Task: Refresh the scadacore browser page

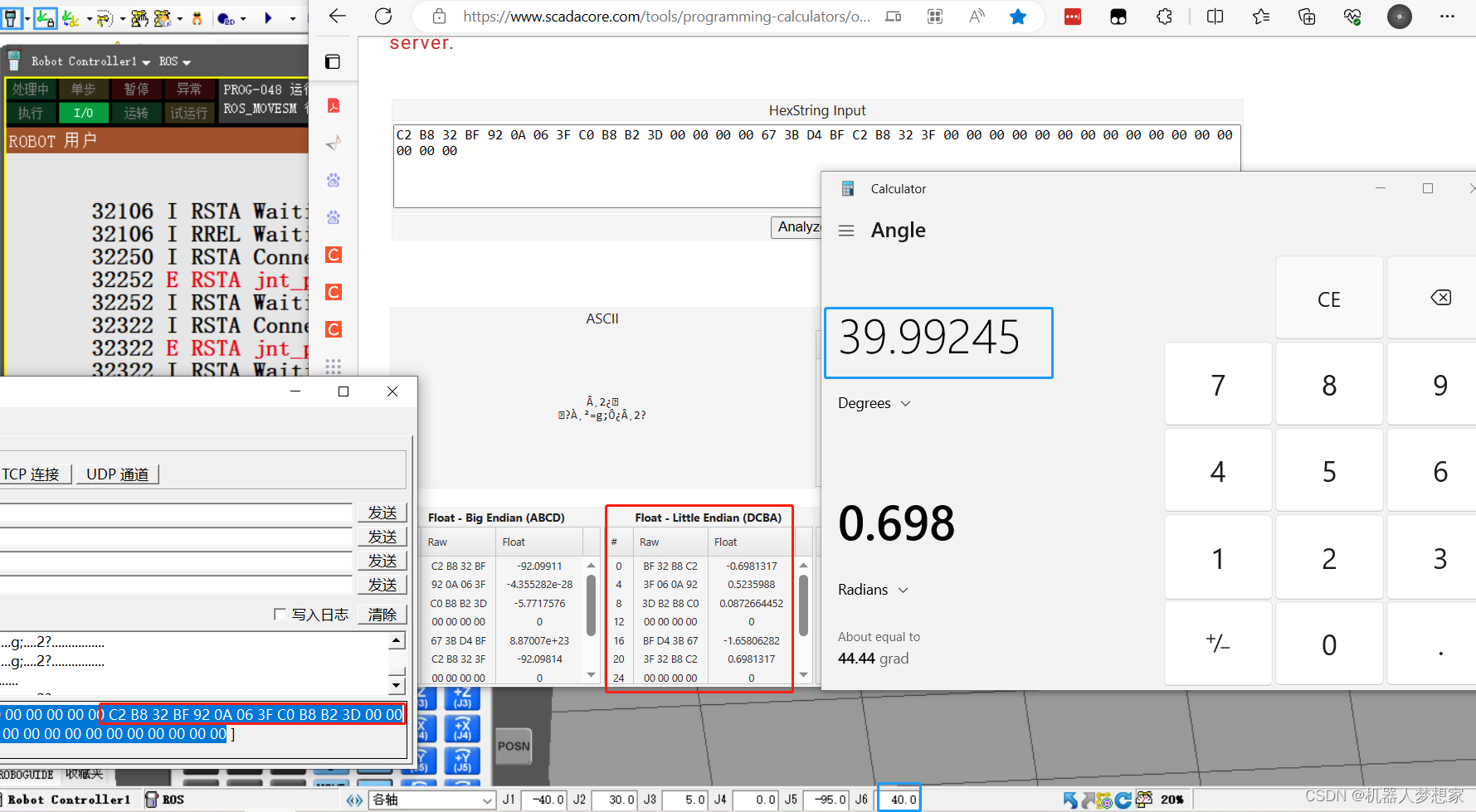Action: [x=383, y=17]
